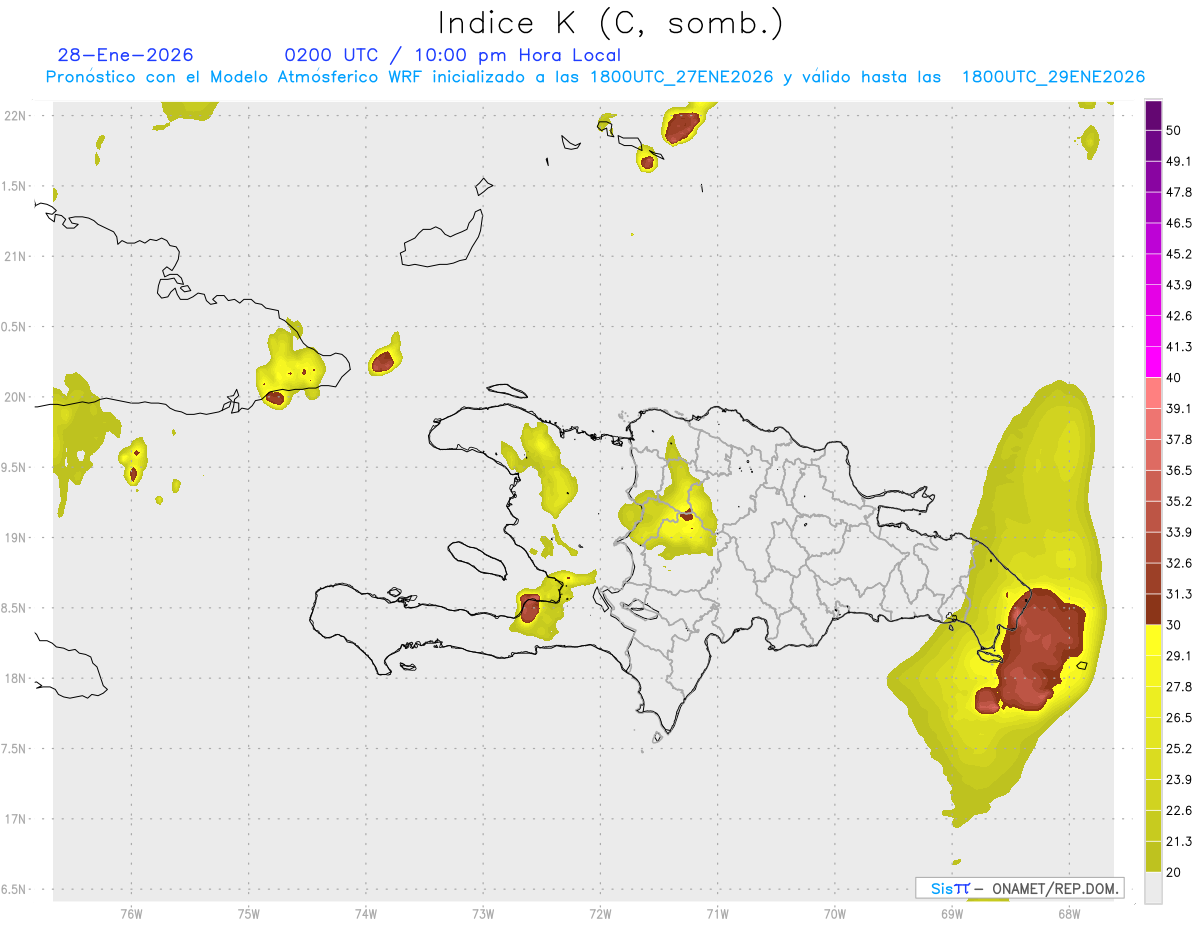The height and width of the screenshot is (927, 1200).
Task: Click the colorbar value '21.3'
Action: [x=1179, y=842]
